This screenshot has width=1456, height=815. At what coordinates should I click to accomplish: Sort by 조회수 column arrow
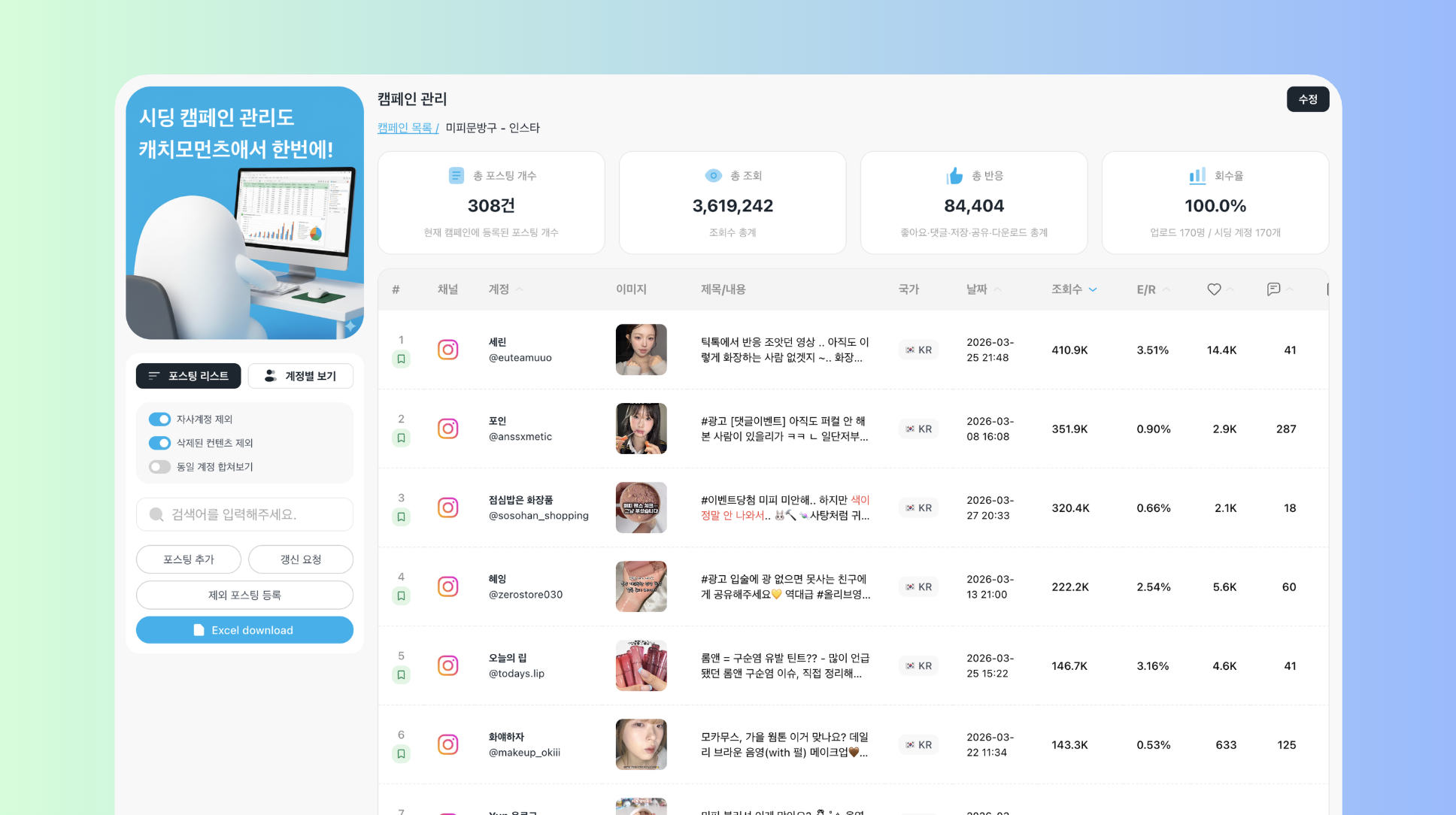(1093, 289)
